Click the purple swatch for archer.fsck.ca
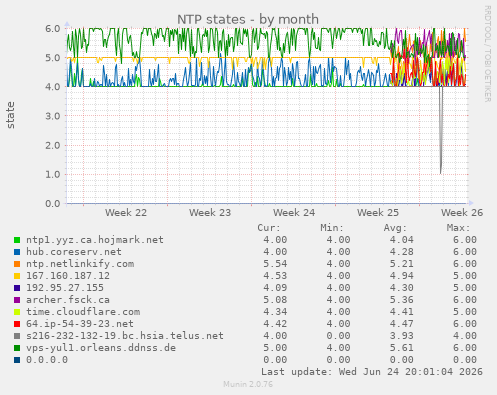Image resolution: width=497 pixels, height=395 pixels. [17, 300]
